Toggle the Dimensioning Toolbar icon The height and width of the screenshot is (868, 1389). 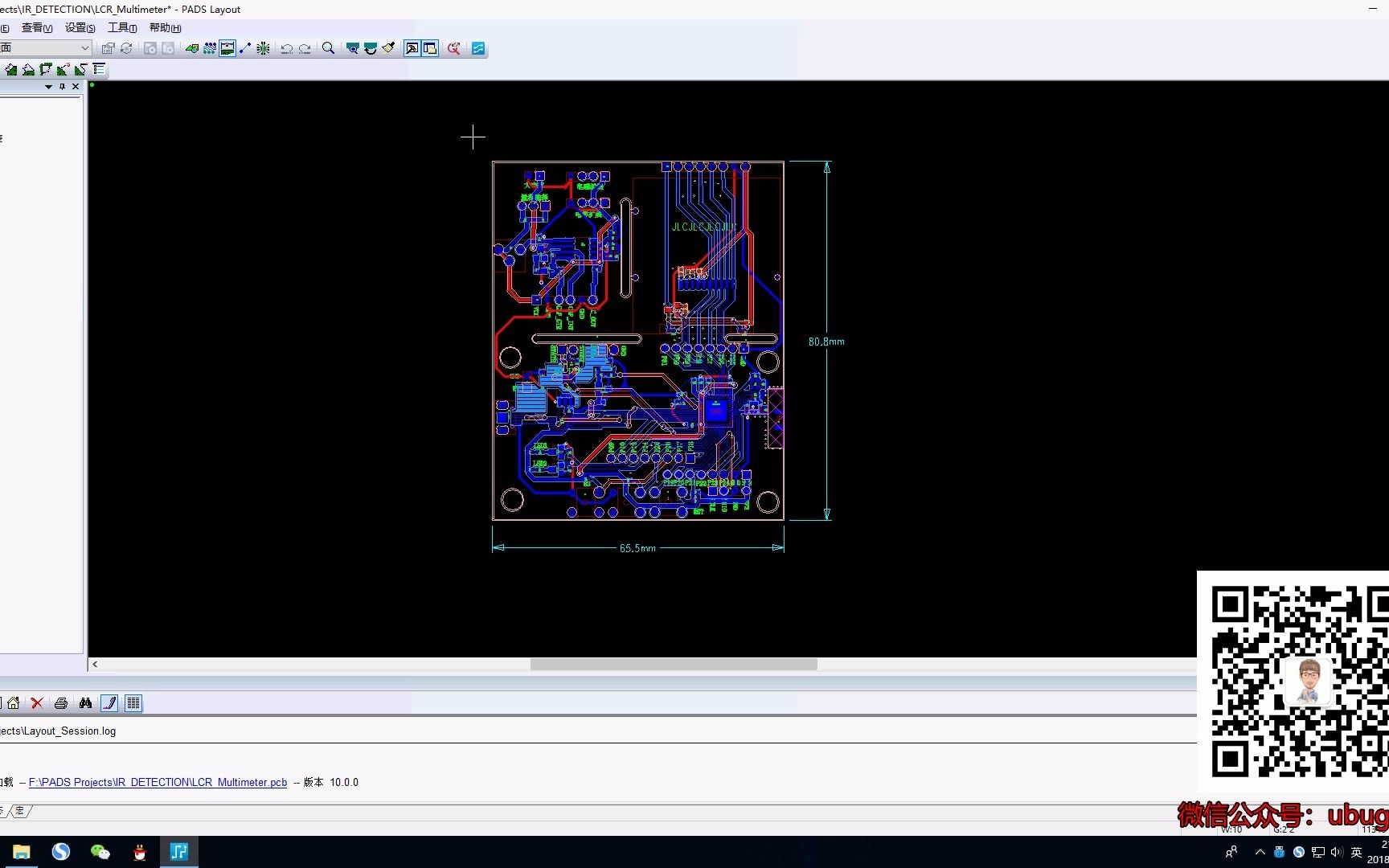pyautogui.click(x=227, y=48)
